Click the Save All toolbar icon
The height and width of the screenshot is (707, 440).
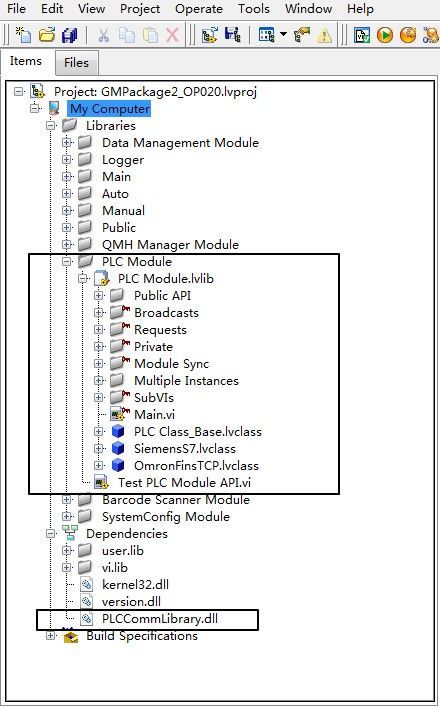70,35
